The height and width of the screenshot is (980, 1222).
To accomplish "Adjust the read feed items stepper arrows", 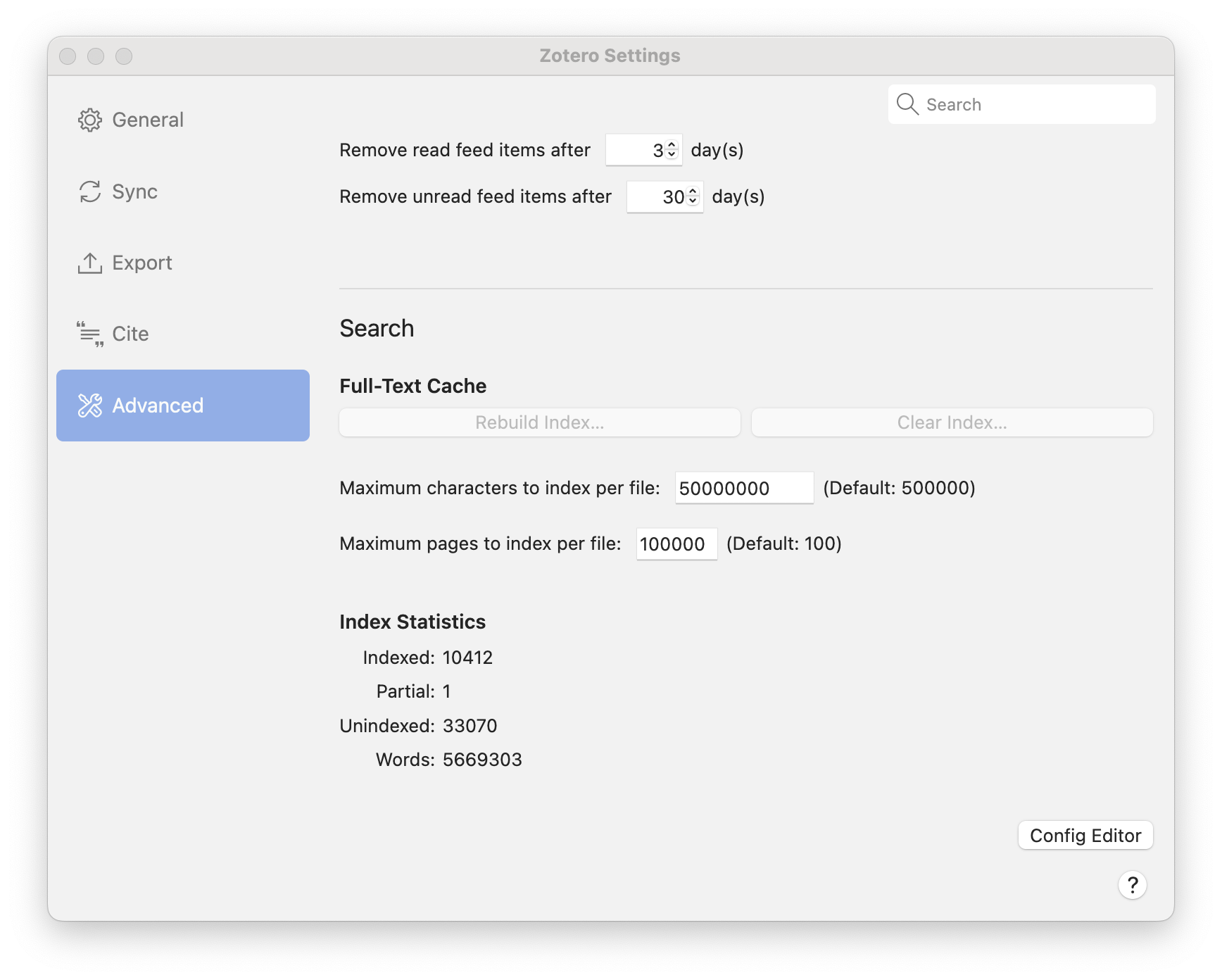I will pos(672,150).
